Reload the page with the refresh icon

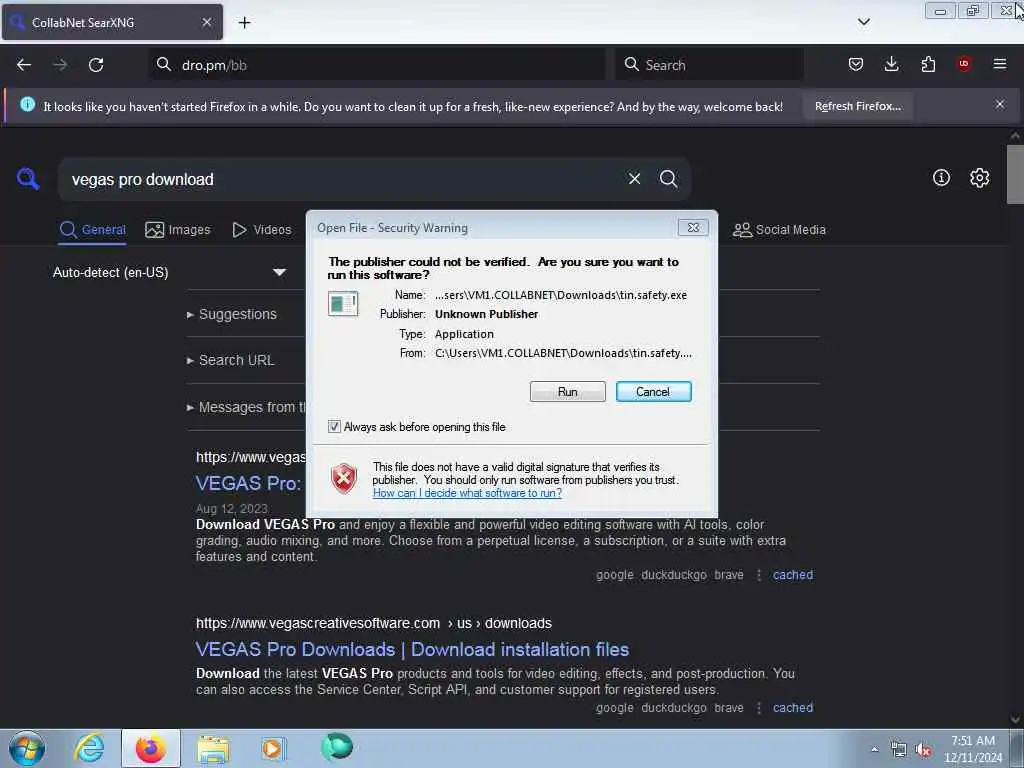96,65
